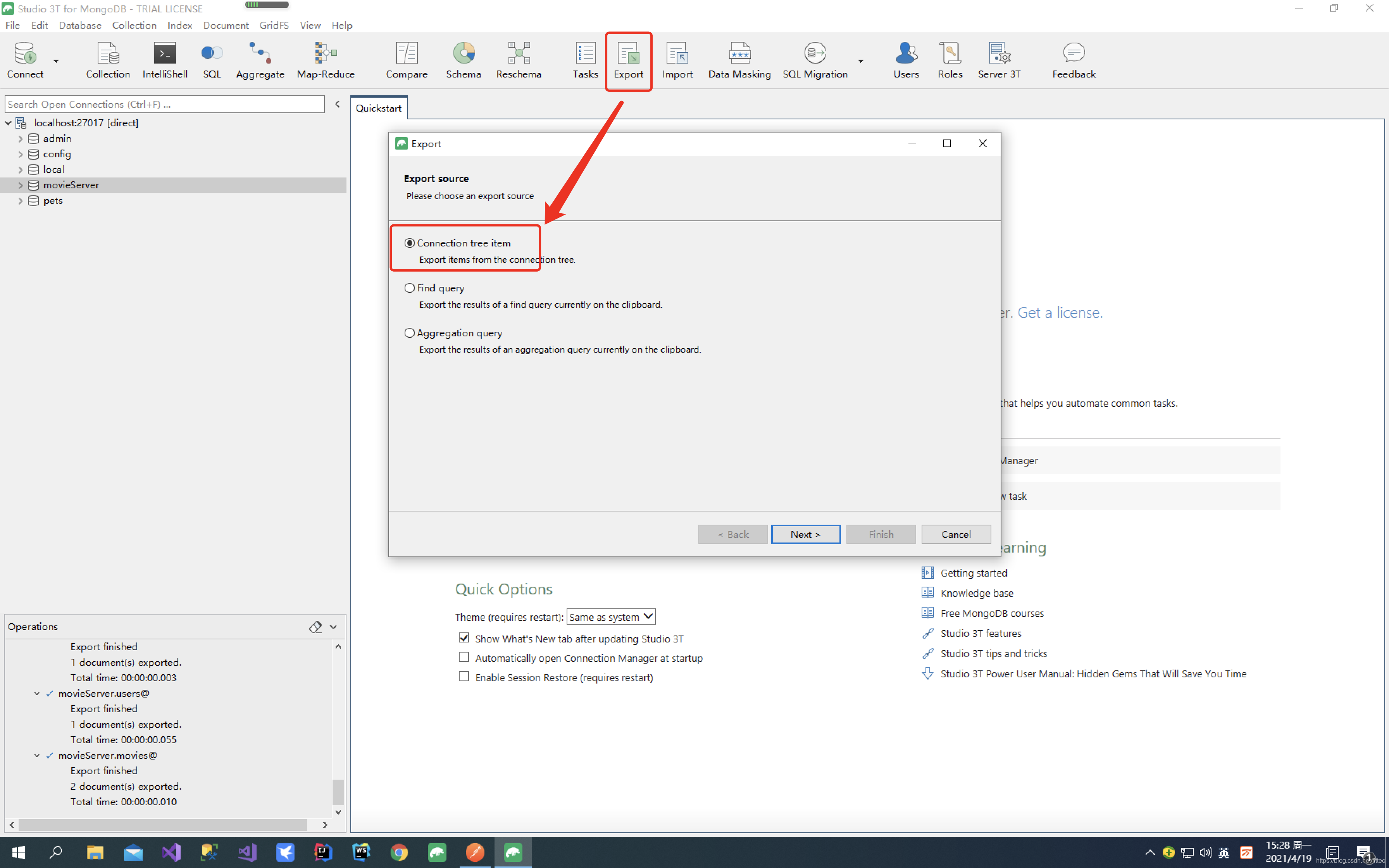
Task: Select Connection tree item radio option
Action: click(x=409, y=243)
